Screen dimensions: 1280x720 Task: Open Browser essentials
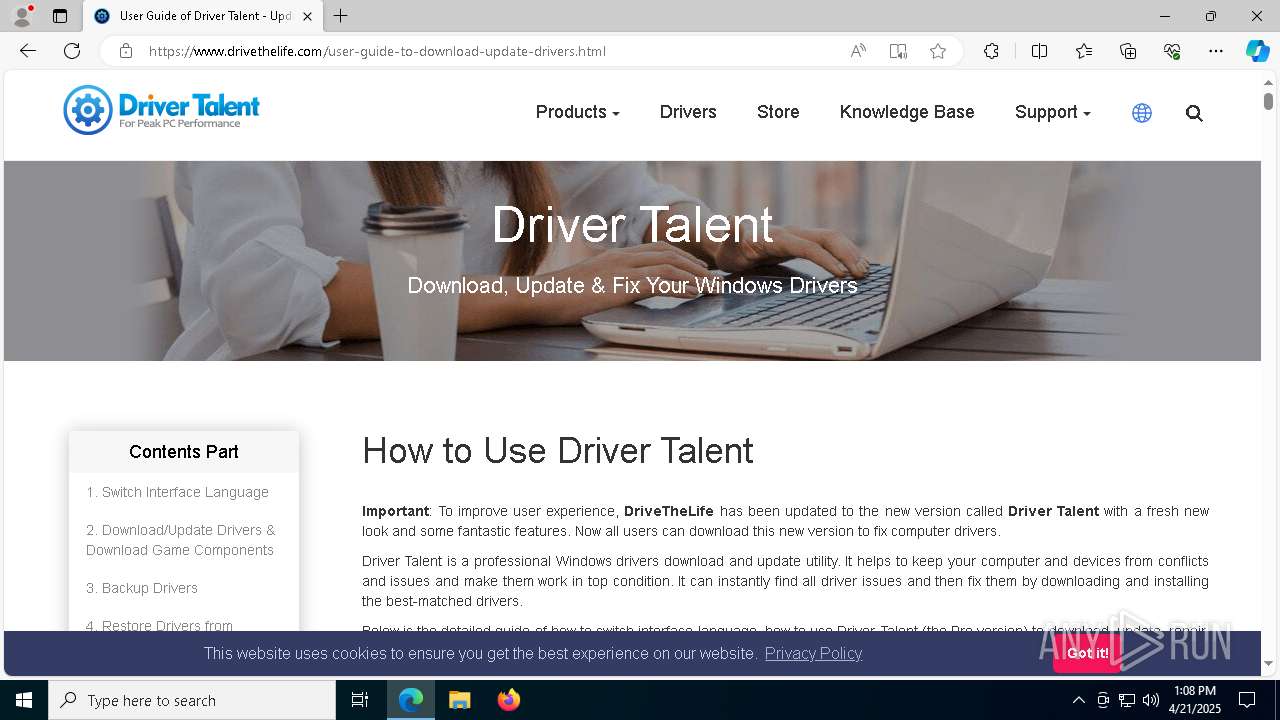(1172, 51)
